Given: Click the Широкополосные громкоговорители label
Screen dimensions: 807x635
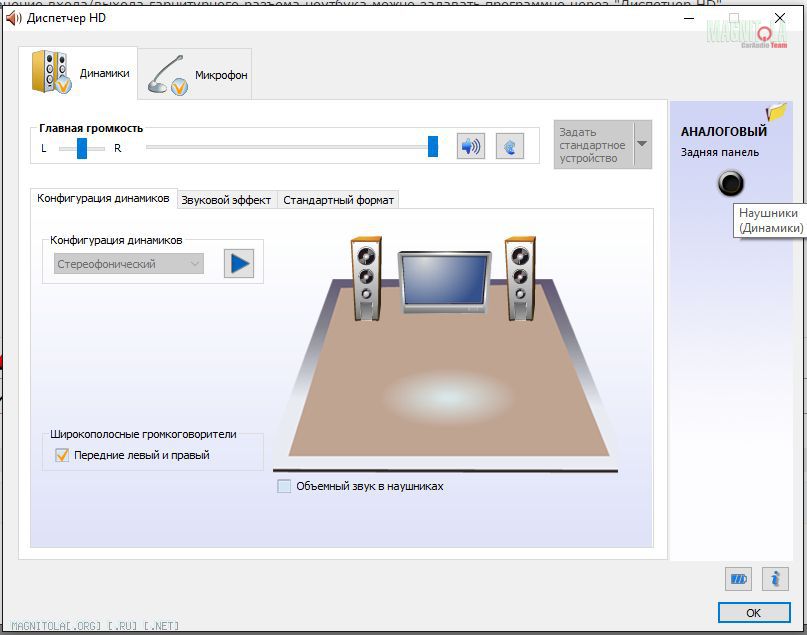Looking at the screenshot, I should [x=143, y=434].
